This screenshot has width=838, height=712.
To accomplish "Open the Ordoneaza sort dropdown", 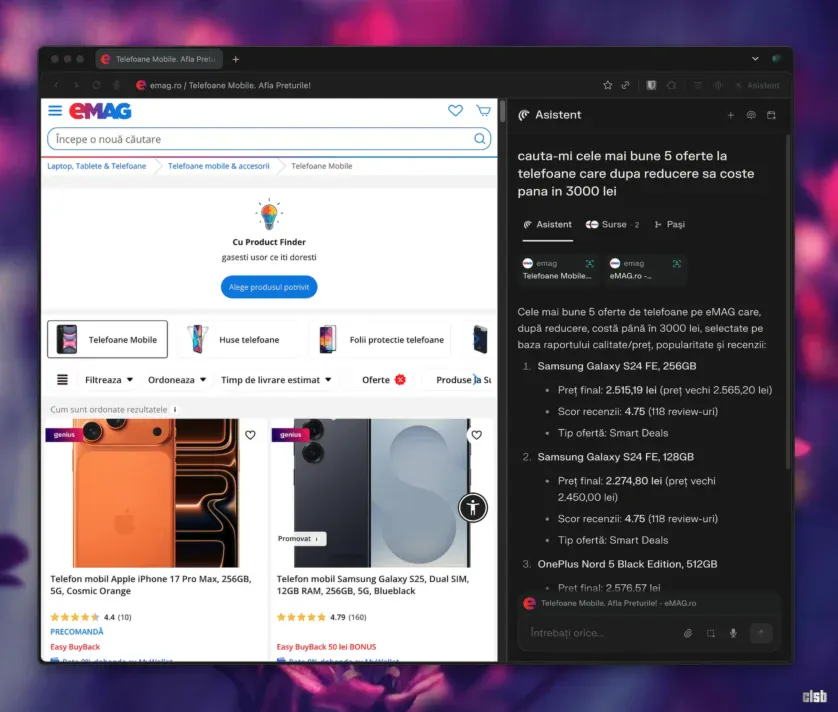I will 177,380.
